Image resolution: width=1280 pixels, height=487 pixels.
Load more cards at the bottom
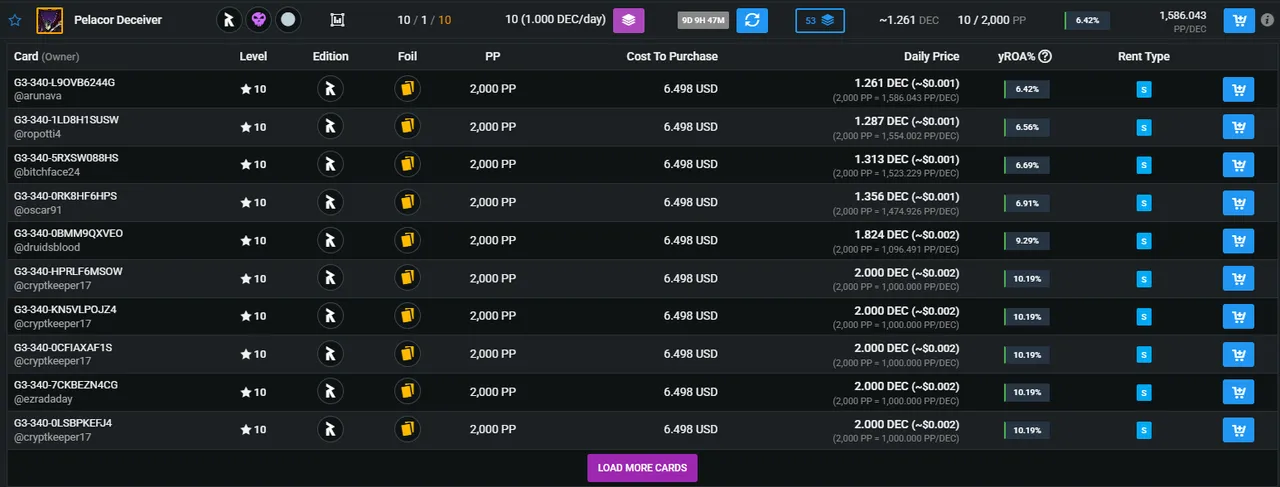click(x=642, y=468)
